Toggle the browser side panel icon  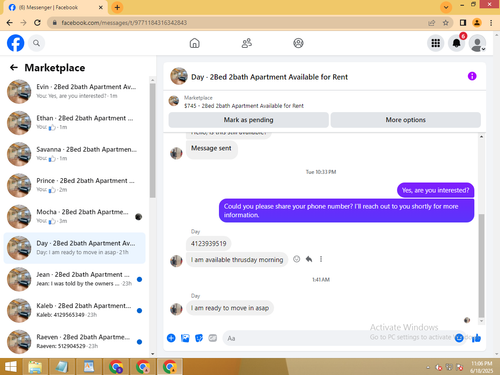point(463,23)
